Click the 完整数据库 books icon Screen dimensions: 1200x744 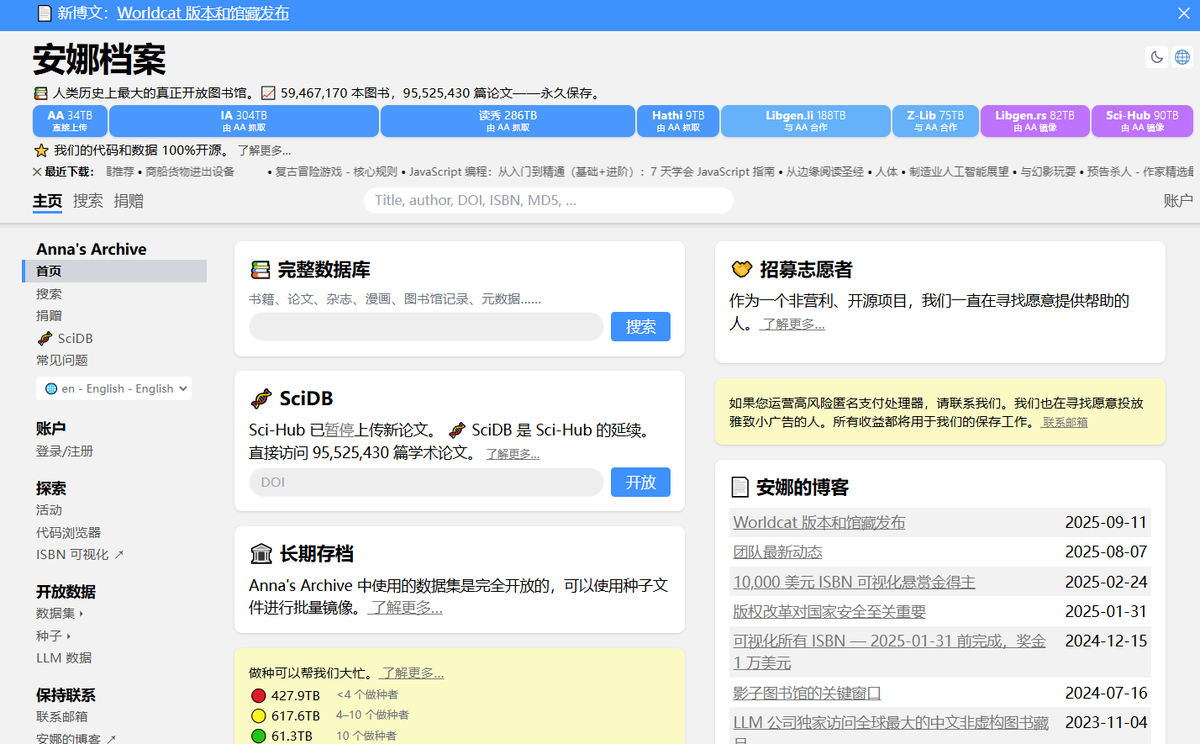click(x=261, y=270)
